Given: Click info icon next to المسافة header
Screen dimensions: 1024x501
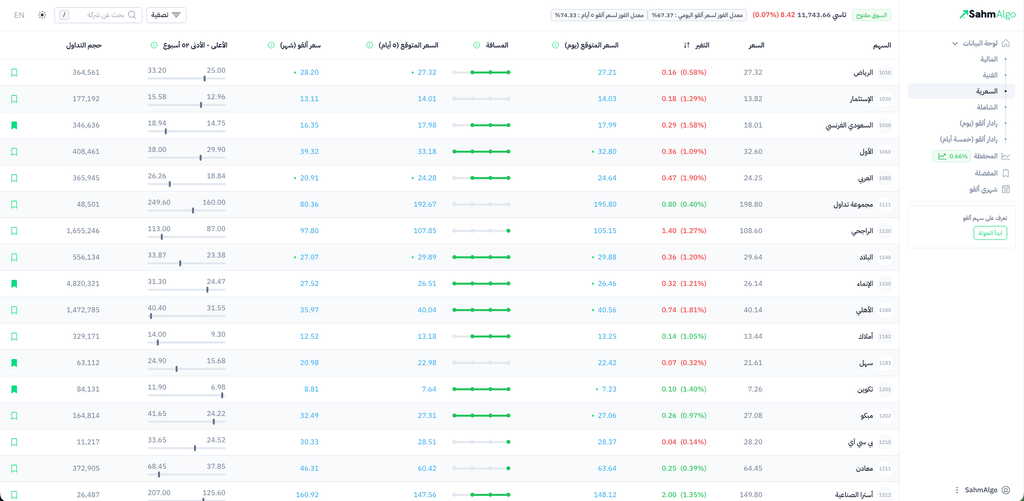Looking at the screenshot, I should [x=476, y=45].
